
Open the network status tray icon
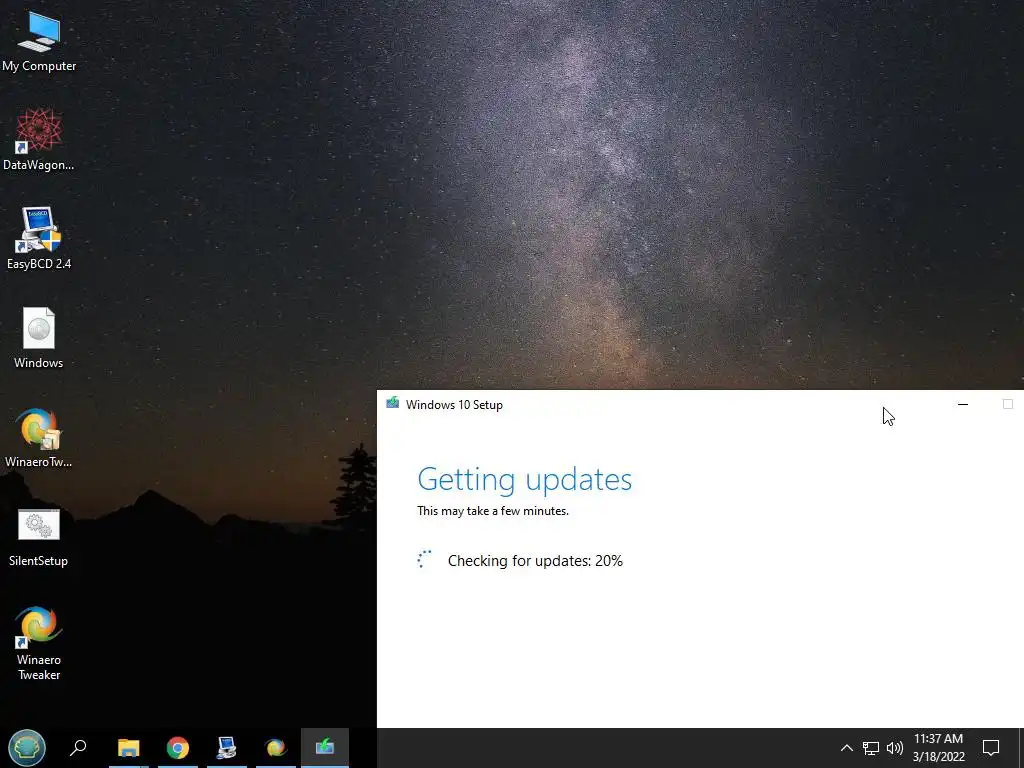[x=871, y=748]
